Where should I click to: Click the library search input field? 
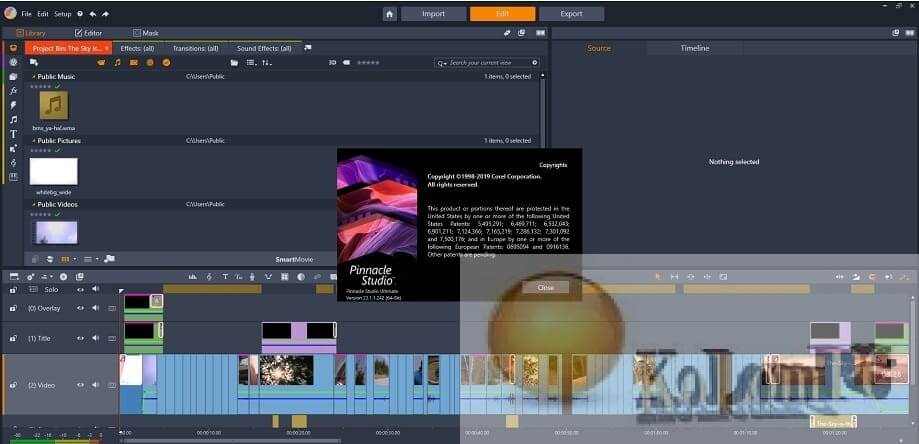pyautogui.click(x=488, y=63)
